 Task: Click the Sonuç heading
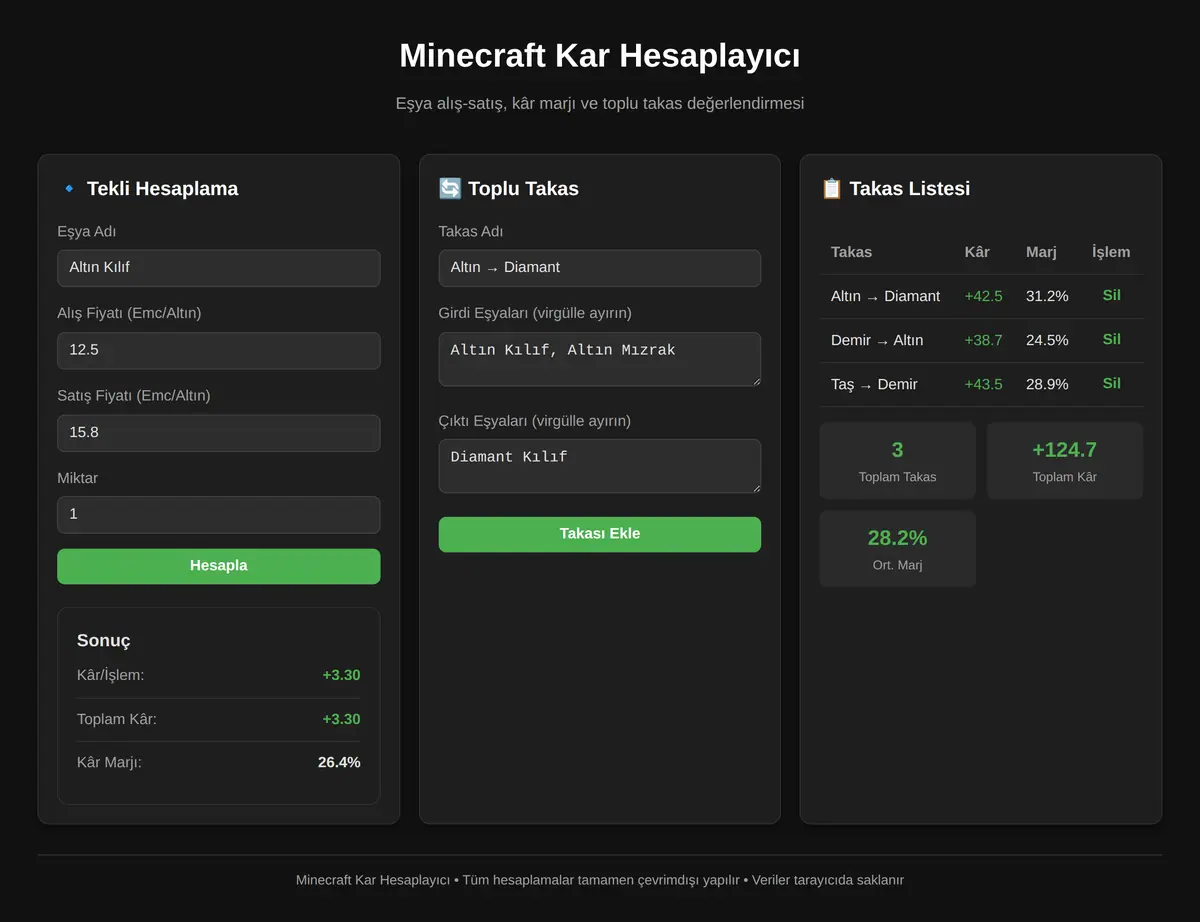(x=103, y=641)
